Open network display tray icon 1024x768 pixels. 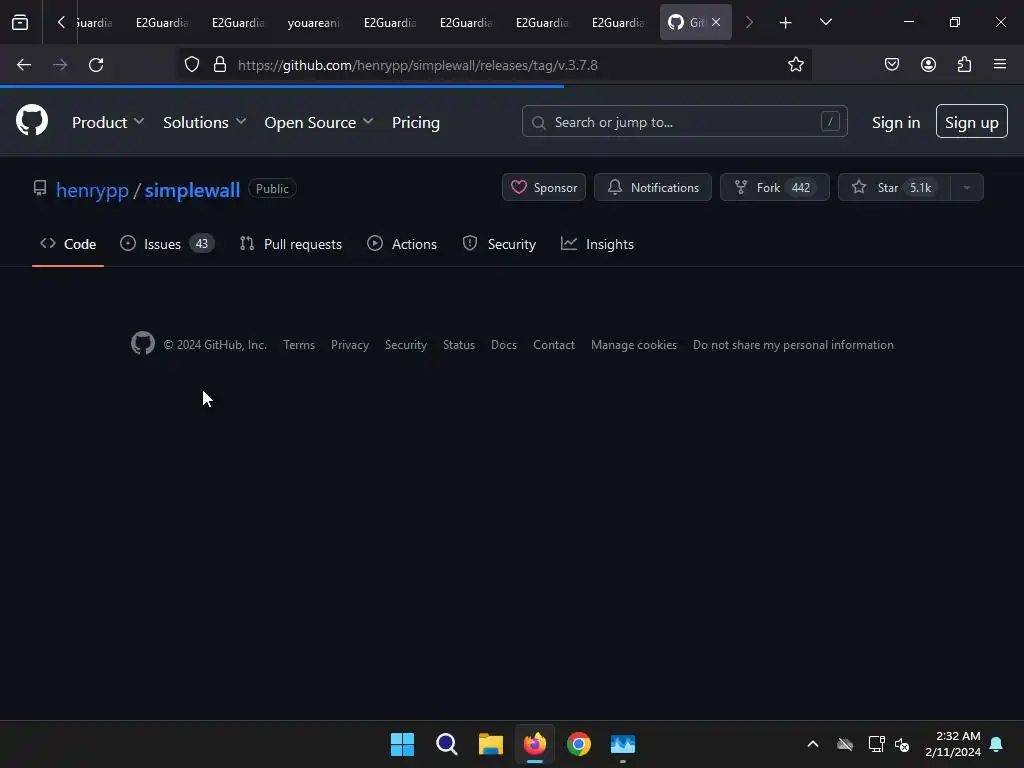click(x=876, y=744)
